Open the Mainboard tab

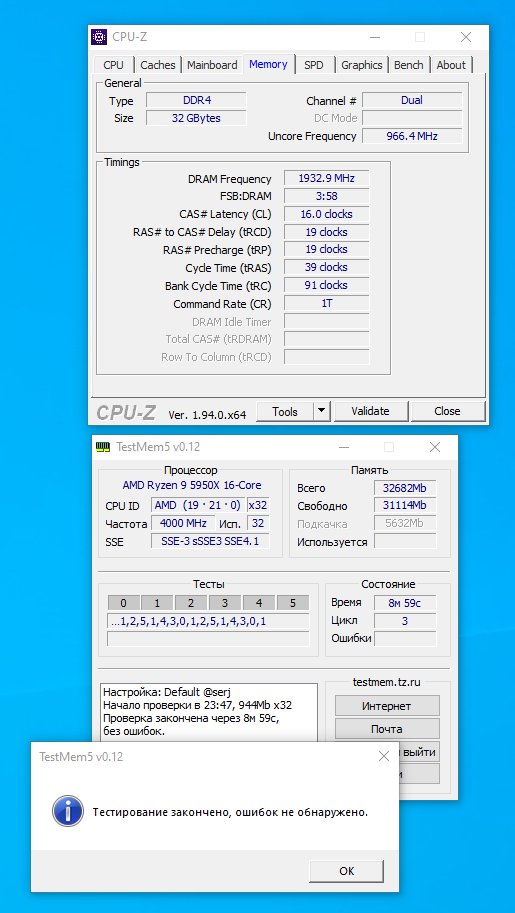click(212, 65)
